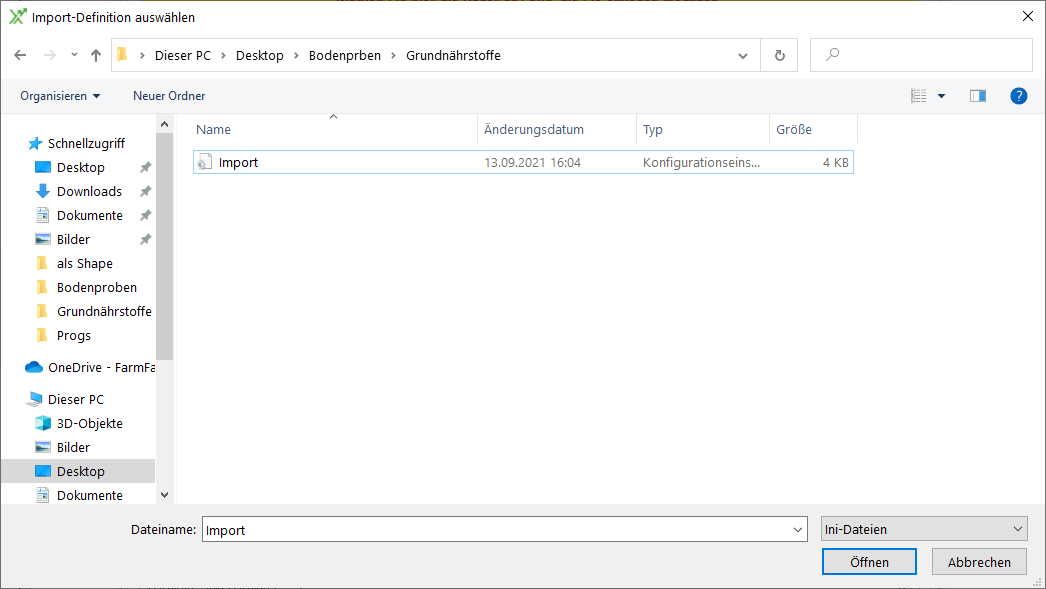
Task: Select Downloads in quick access
Action: (x=89, y=191)
